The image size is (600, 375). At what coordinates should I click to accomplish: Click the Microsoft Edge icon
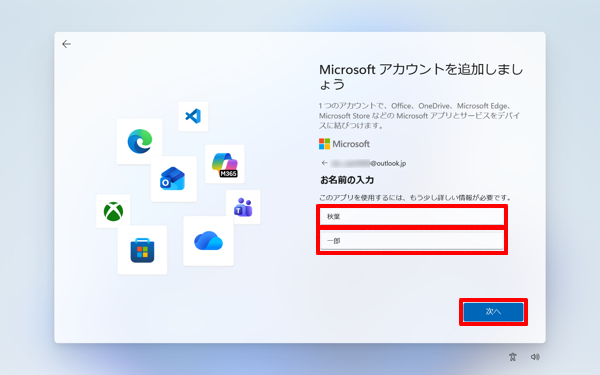pos(140,141)
